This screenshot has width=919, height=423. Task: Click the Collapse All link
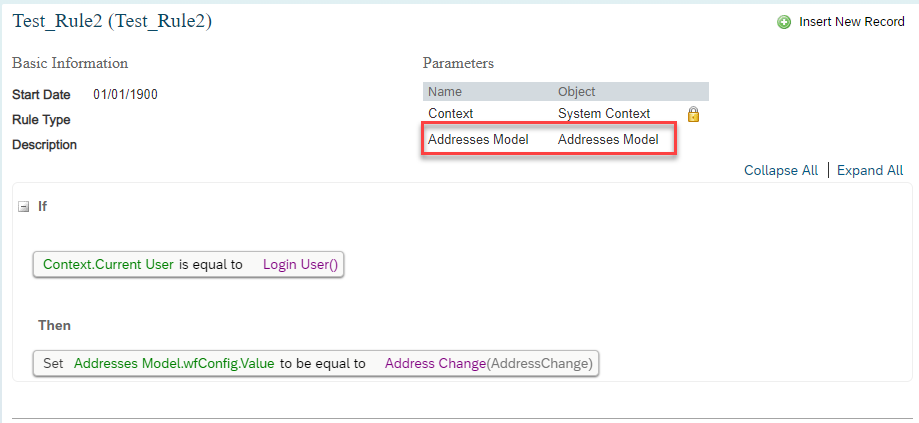[x=781, y=170]
